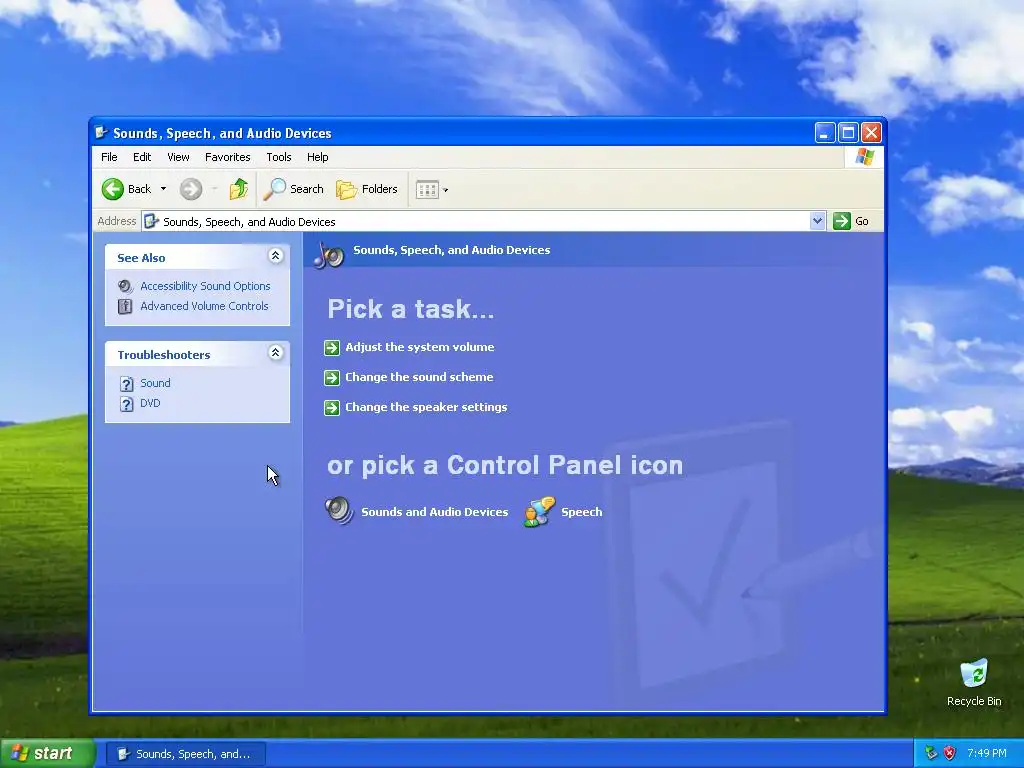Viewport: 1024px width, 768px height.
Task: Collapse the See Also panel
Action: point(276,256)
